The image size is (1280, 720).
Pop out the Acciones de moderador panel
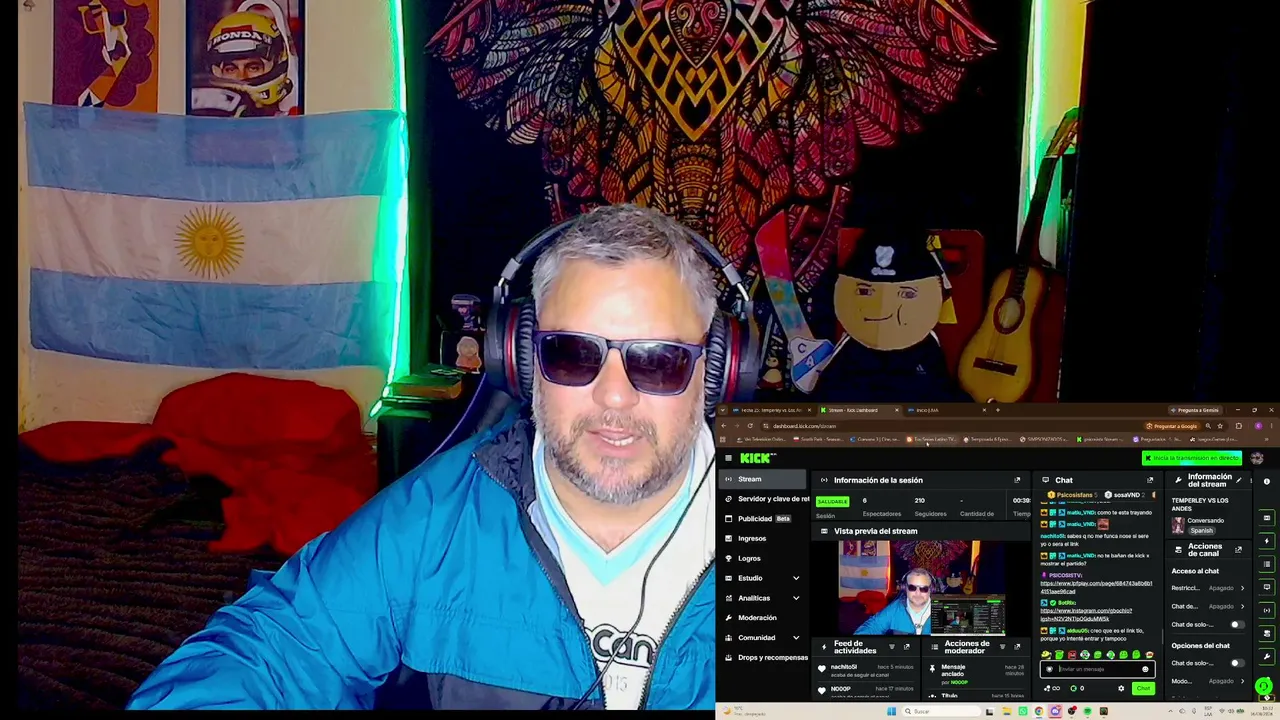pyautogui.click(x=1017, y=646)
